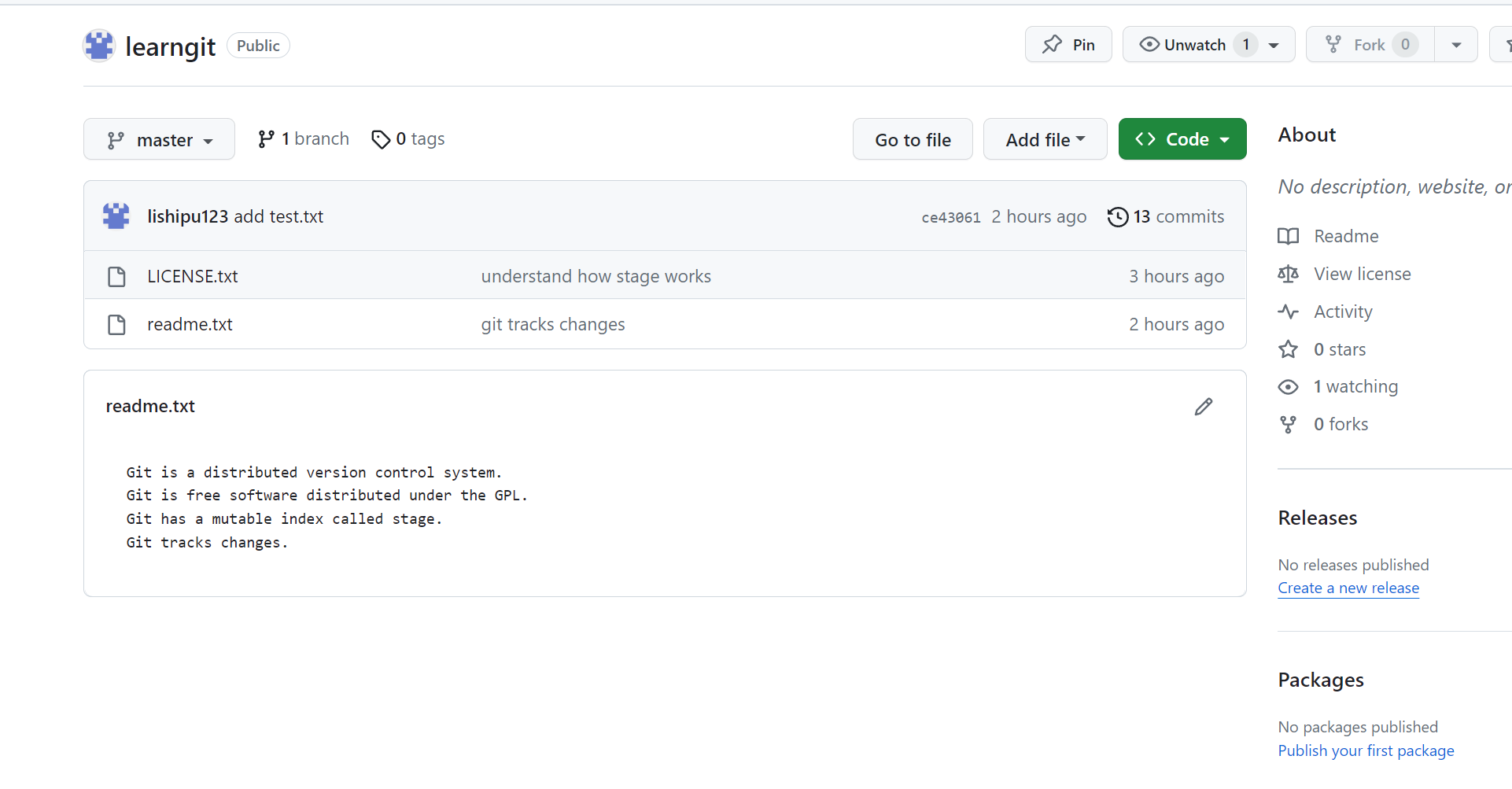This screenshot has height=789, width=1512.
Task: Open Create a new release link
Action: [x=1348, y=588]
